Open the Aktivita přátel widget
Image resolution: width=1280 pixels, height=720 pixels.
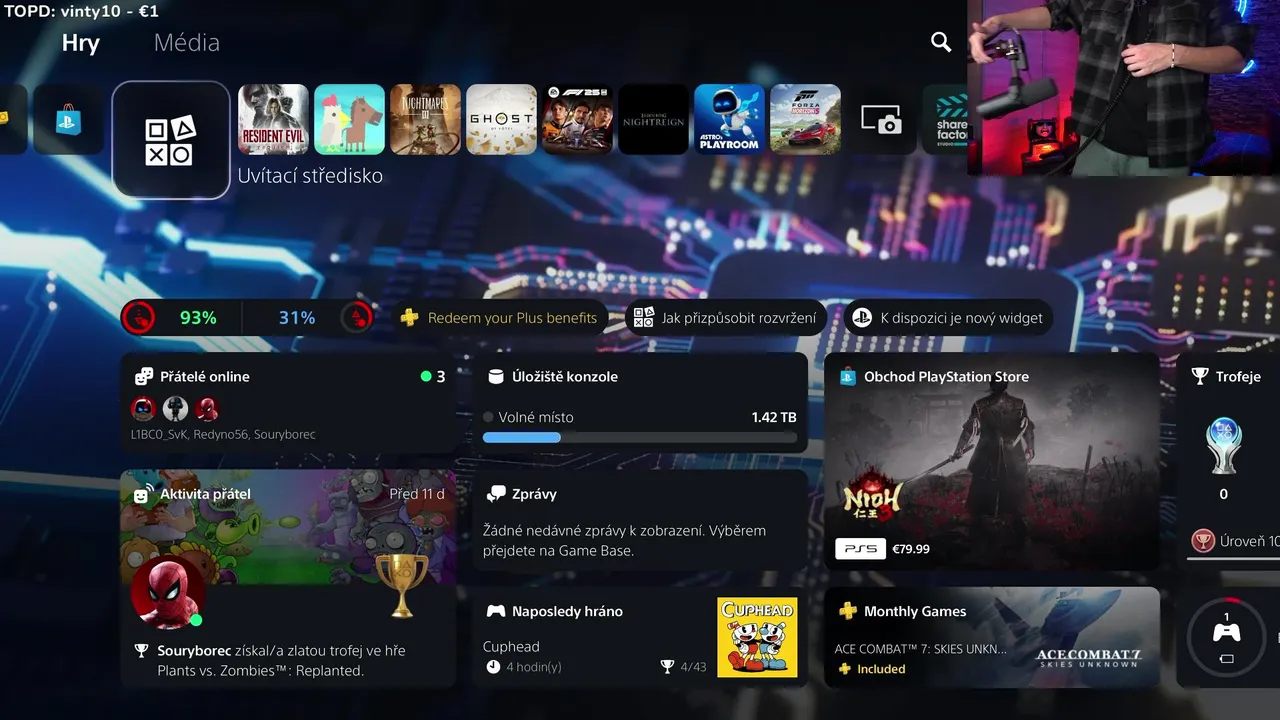click(288, 579)
